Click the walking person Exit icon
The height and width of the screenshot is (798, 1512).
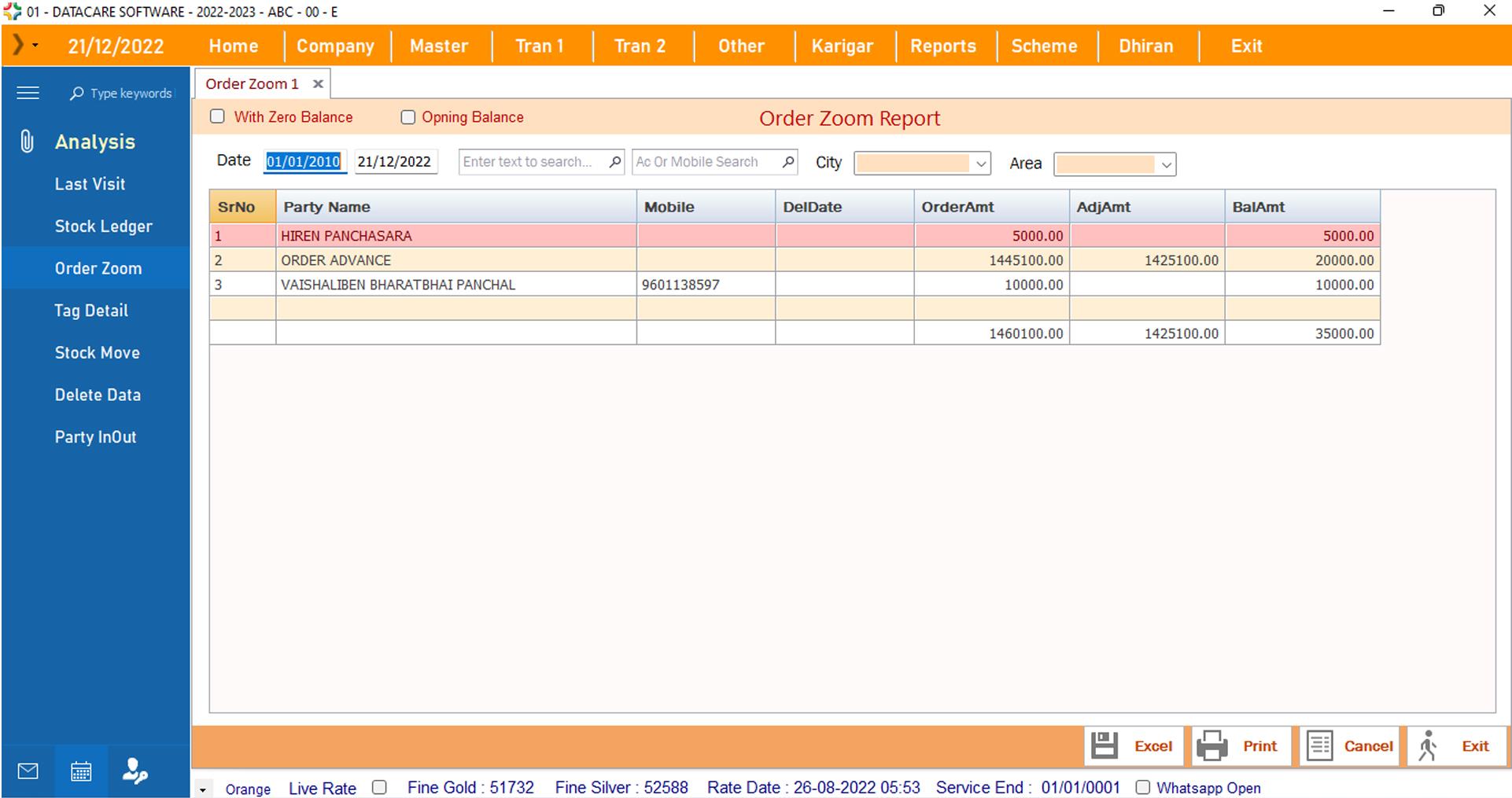pos(1428,745)
